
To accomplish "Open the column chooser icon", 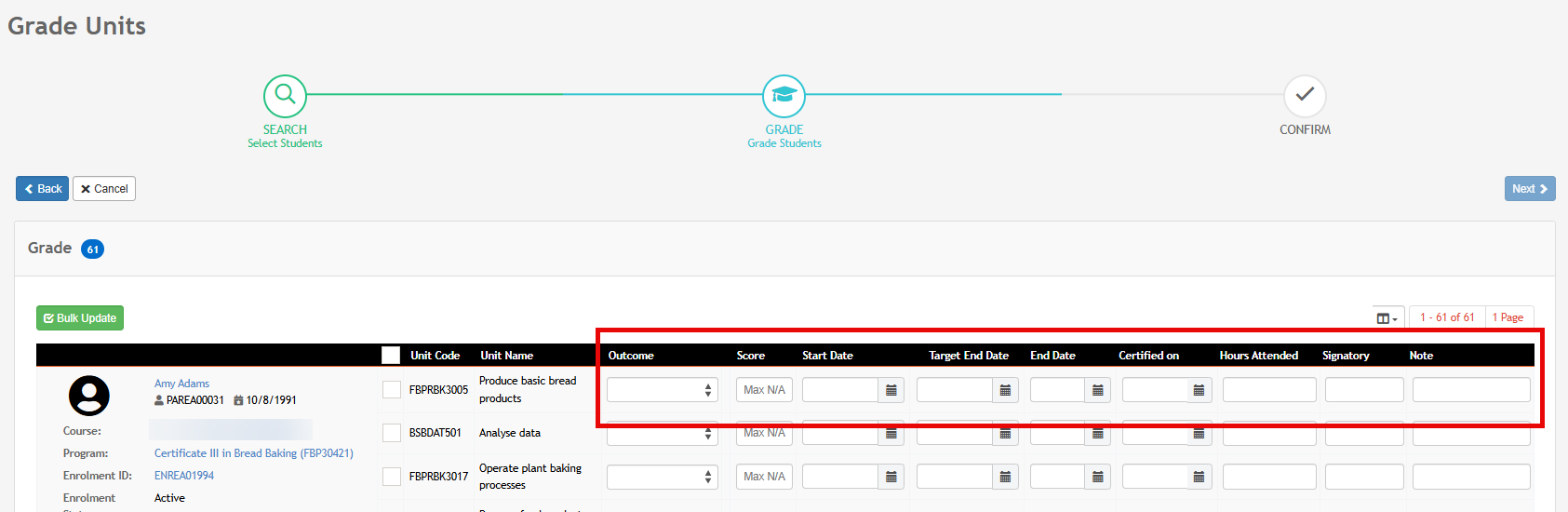I will pyautogui.click(x=1387, y=317).
